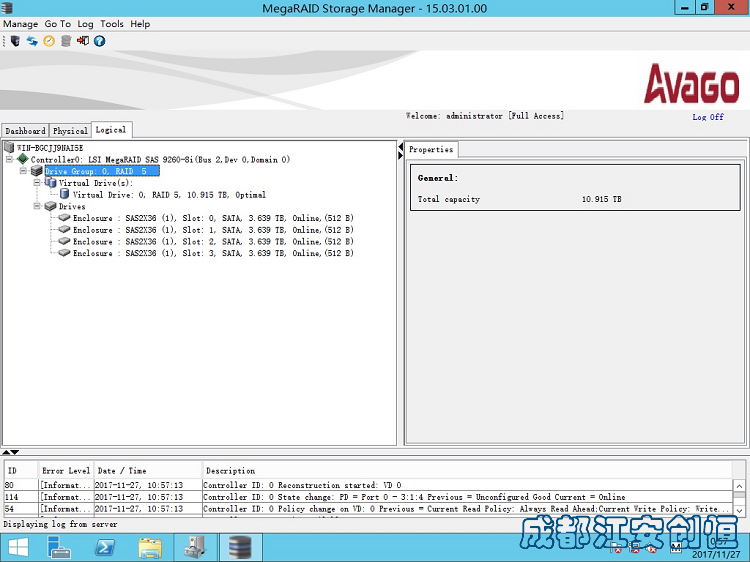Expand the panel with the right-pointing splitter arrow
The image size is (750, 562).
[x=400, y=155]
